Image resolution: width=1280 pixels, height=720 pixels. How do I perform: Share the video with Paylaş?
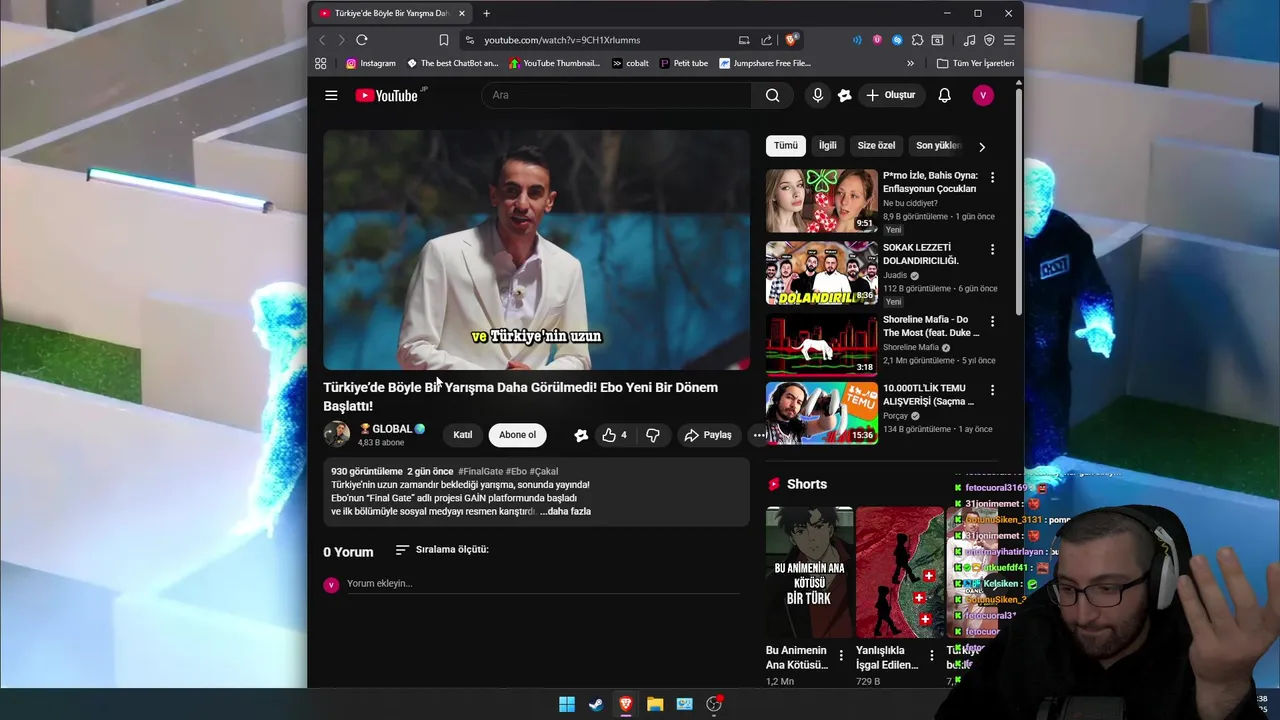click(708, 435)
